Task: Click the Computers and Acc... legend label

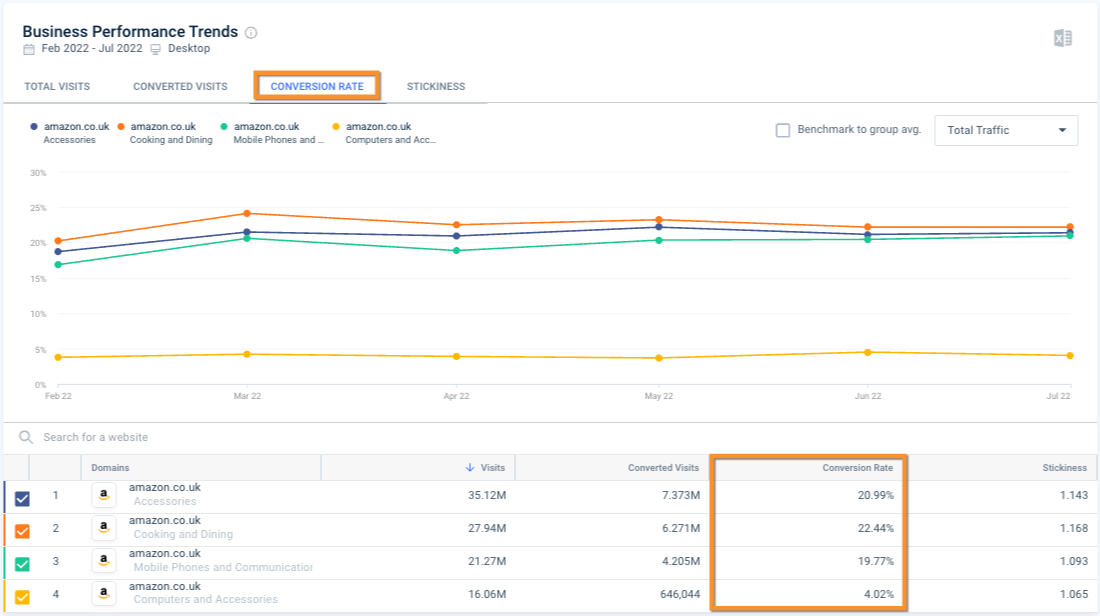Action: click(391, 140)
